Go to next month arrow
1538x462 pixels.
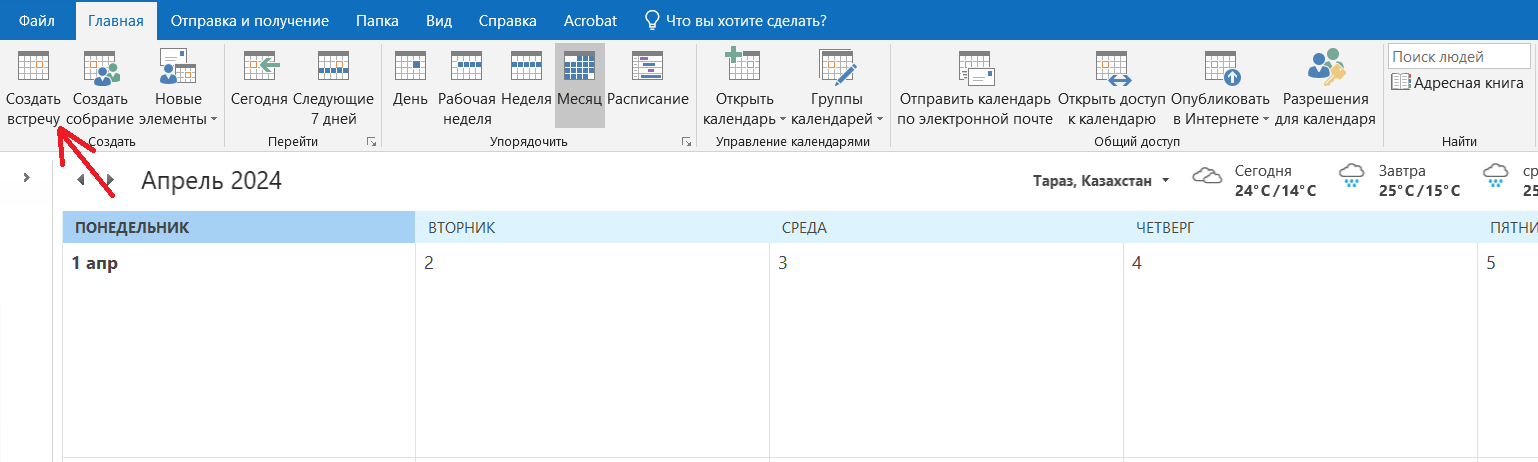pos(110,181)
